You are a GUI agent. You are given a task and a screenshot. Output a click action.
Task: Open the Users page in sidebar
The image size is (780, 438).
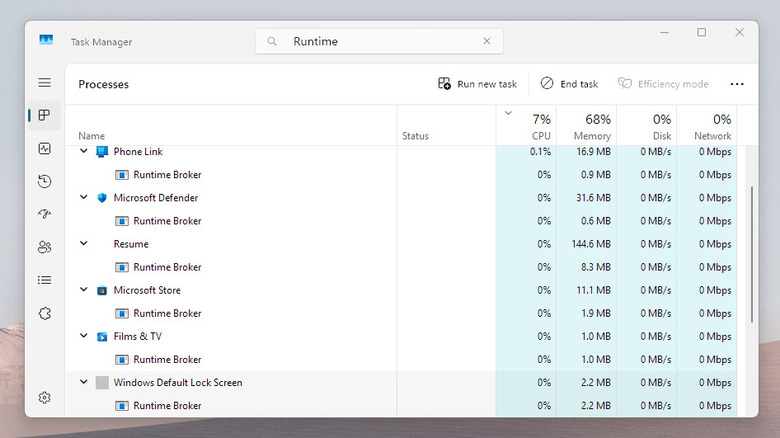pyautogui.click(x=44, y=247)
